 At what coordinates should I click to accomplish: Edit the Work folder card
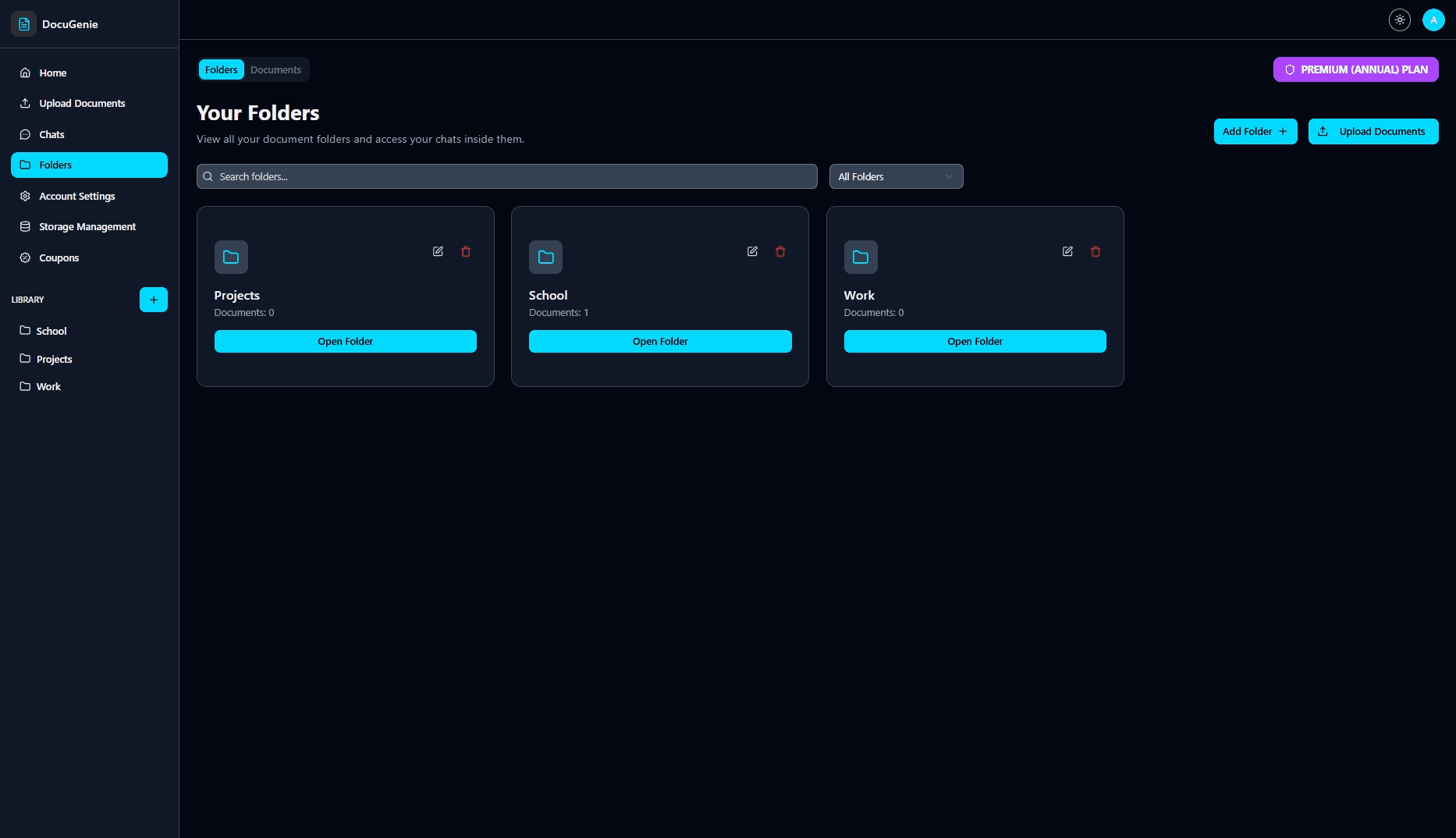coord(1067,251)
